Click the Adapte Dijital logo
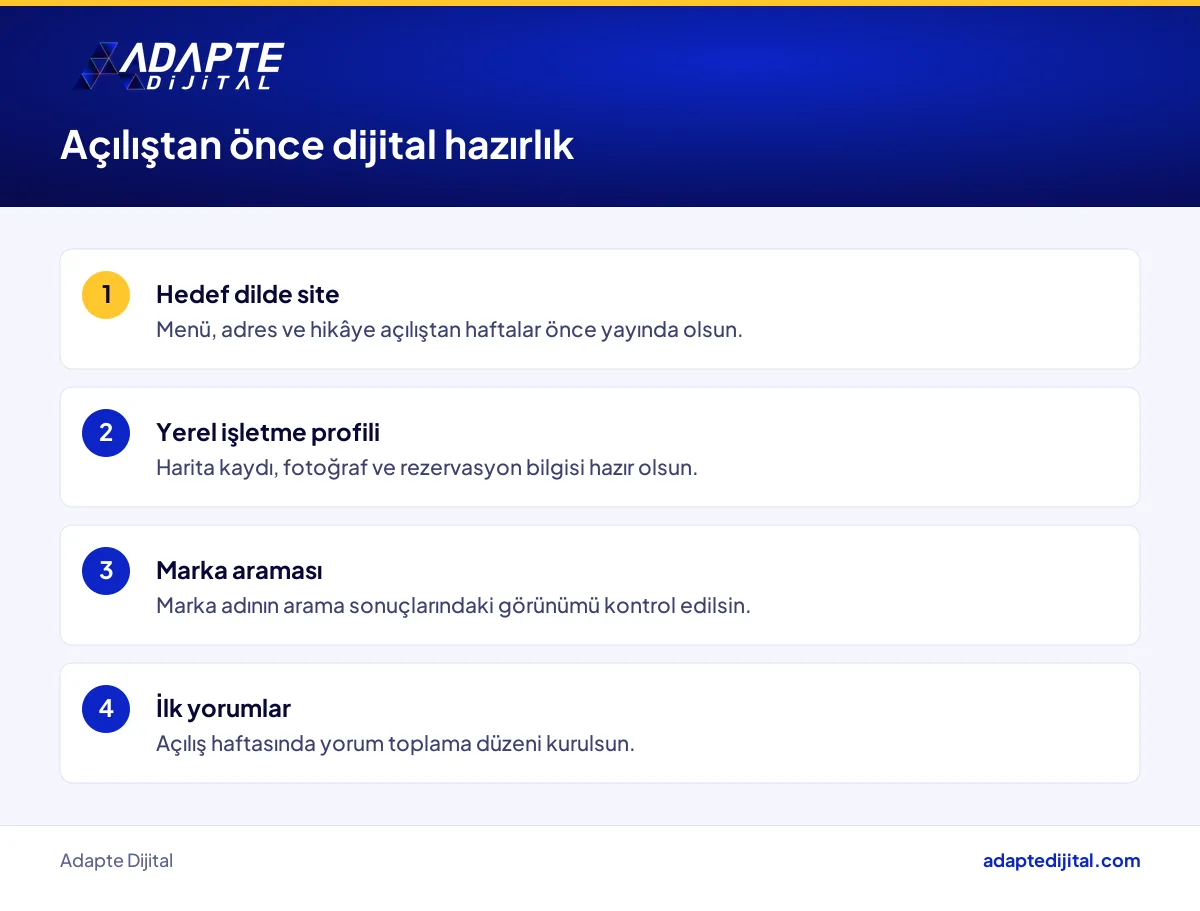 click(180, 67)
